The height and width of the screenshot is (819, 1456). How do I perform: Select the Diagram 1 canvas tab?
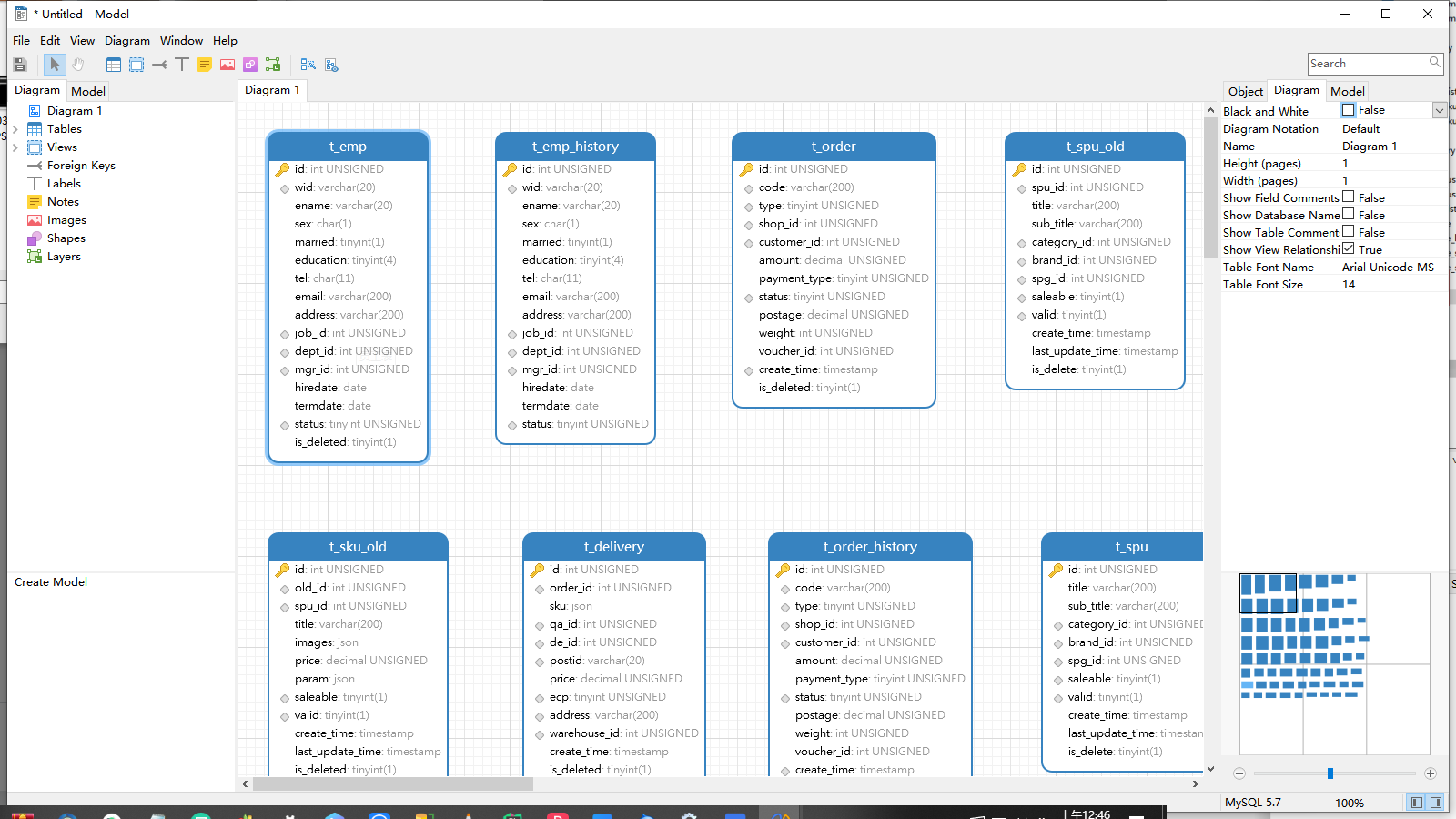(272, 90)
